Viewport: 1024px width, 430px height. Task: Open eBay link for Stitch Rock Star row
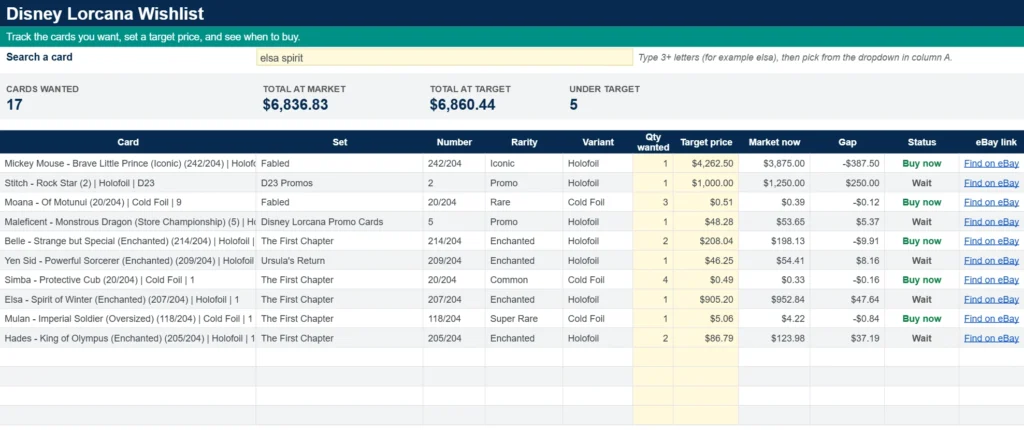click(991, 183)
